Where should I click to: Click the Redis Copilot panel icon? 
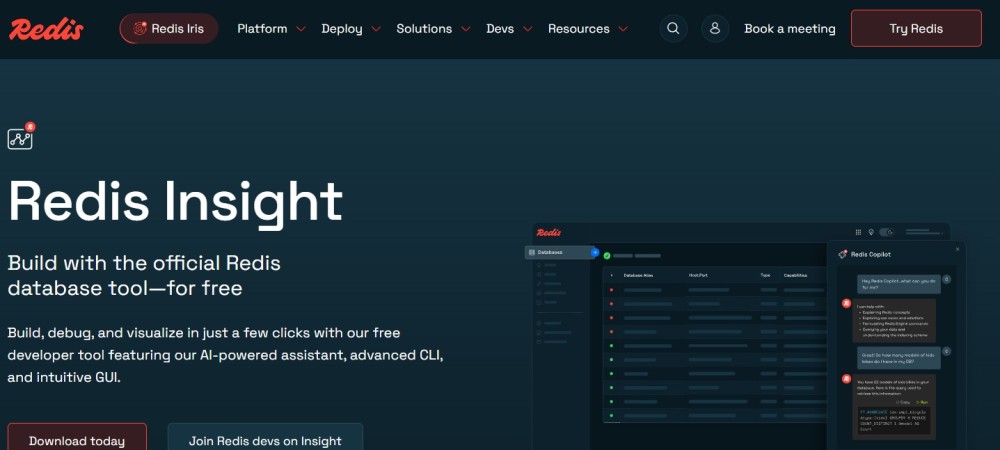click(843, 254)
